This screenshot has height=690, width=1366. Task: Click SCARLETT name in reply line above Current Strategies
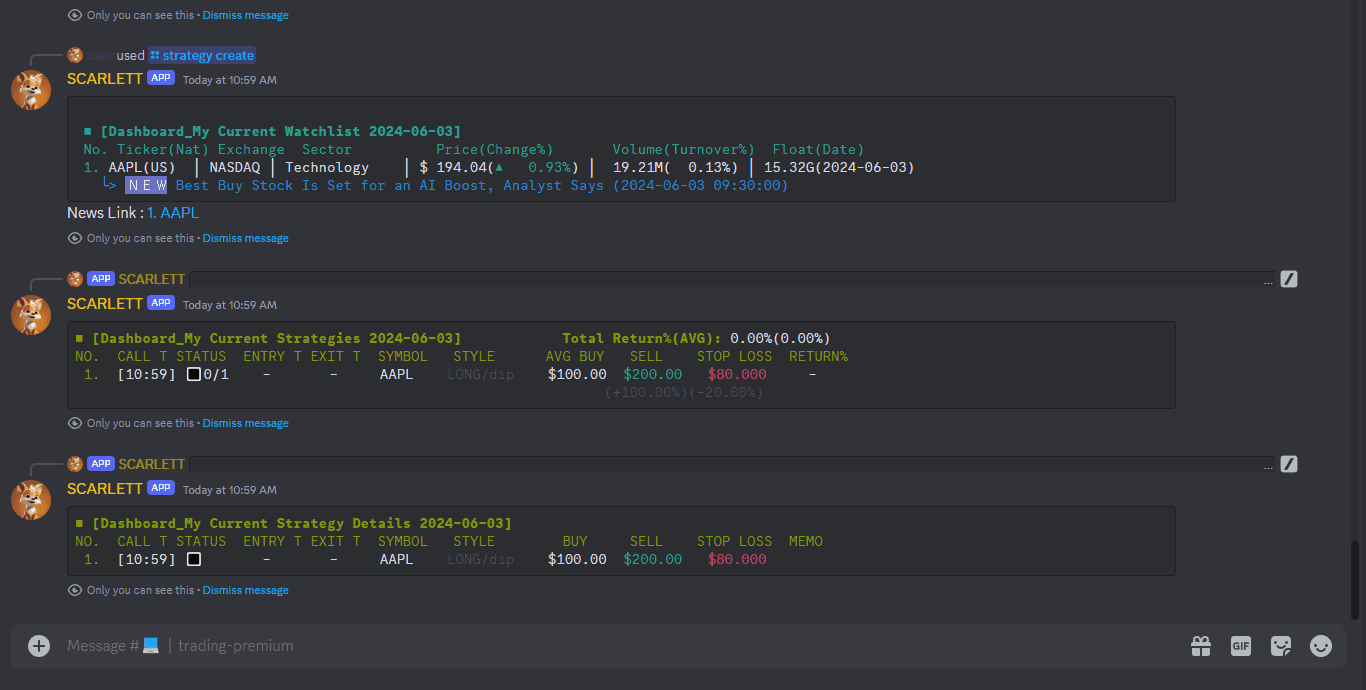point(152,279)
